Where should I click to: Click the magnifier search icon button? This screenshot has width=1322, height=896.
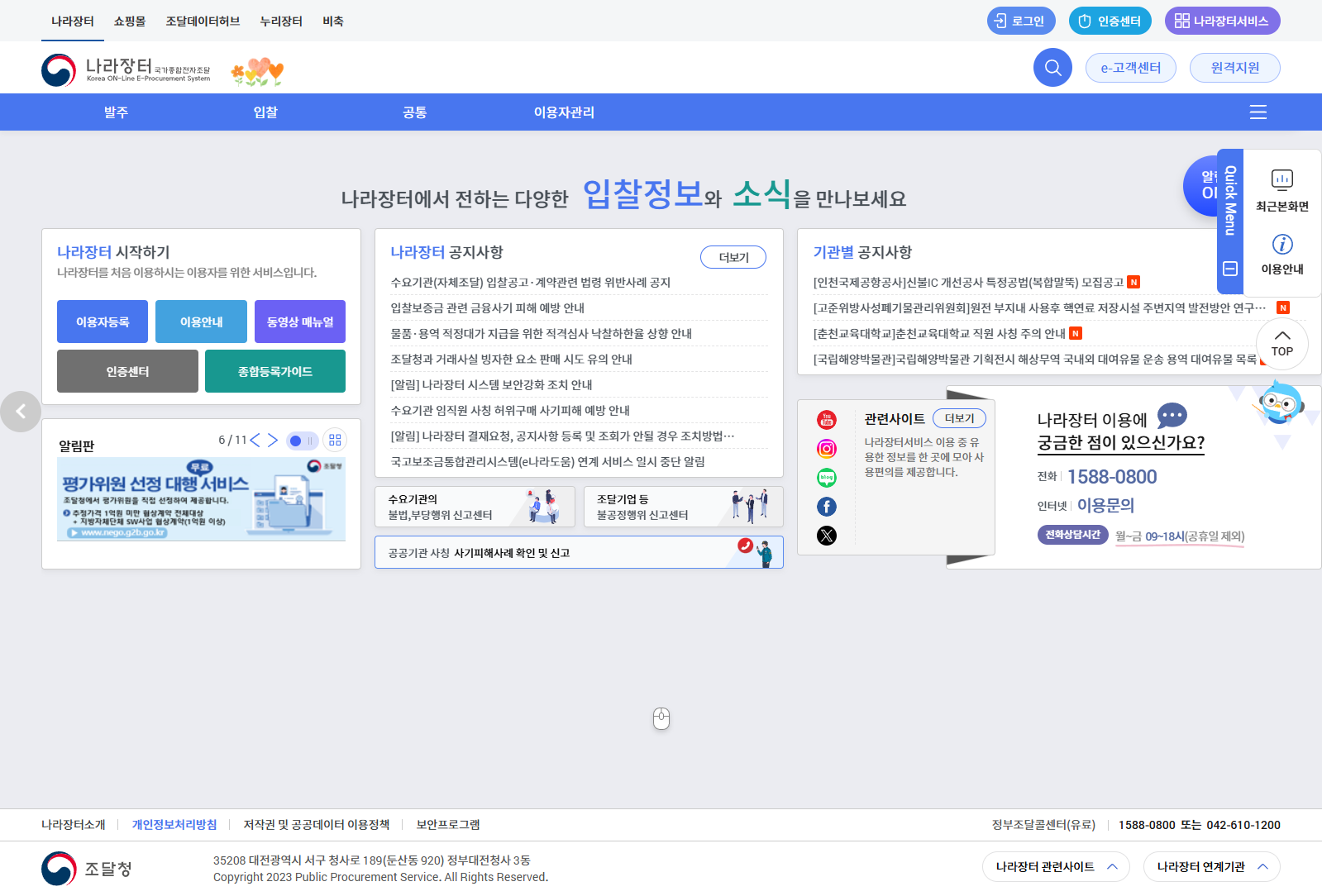pos(1052,68)
